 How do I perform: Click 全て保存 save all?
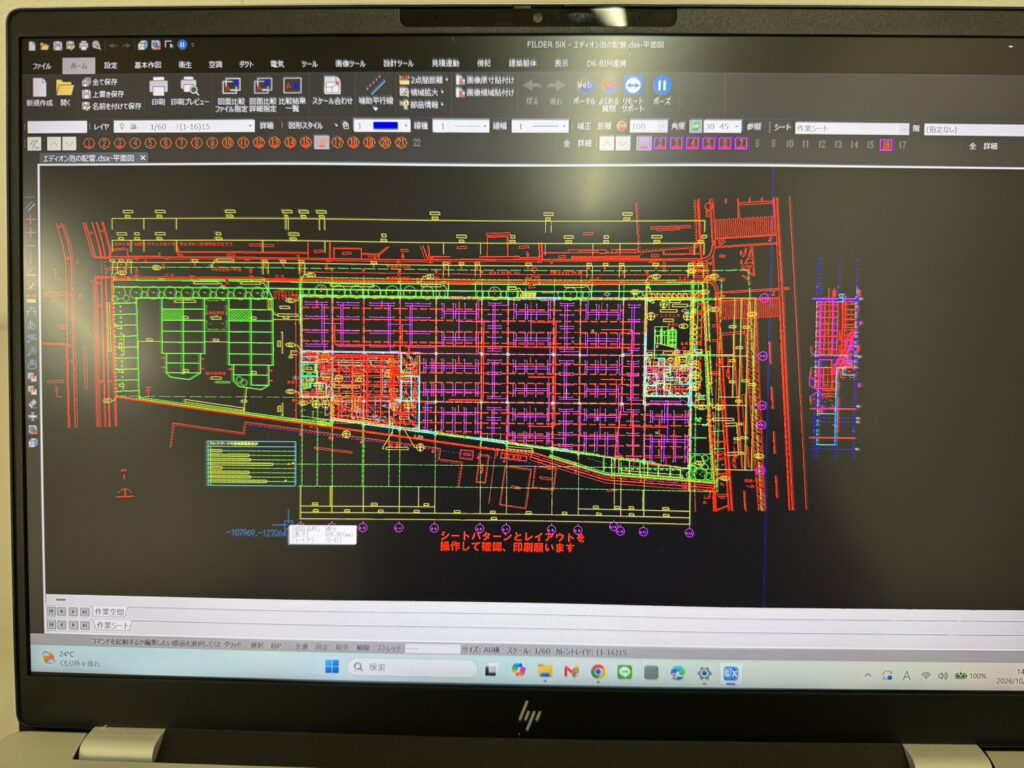100,82
